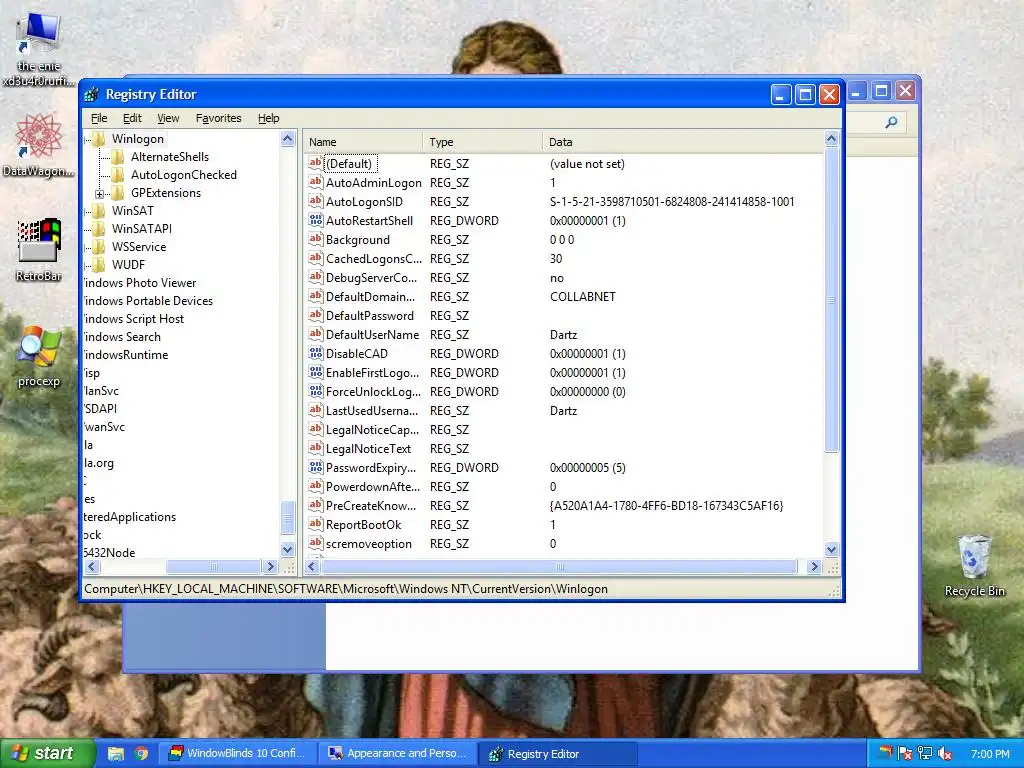Click the CachedLogonsC... value icon
The height and width of the screenshot is (768, 1024).
coord(315,258)
